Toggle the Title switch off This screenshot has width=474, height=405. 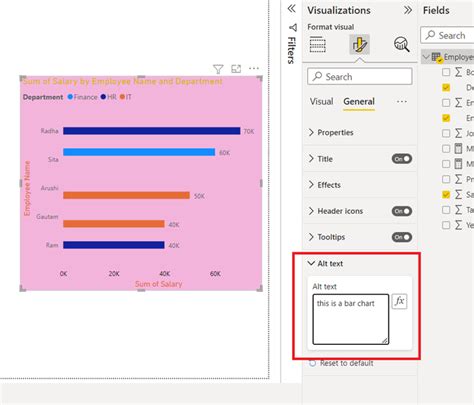tap(402, 159)
